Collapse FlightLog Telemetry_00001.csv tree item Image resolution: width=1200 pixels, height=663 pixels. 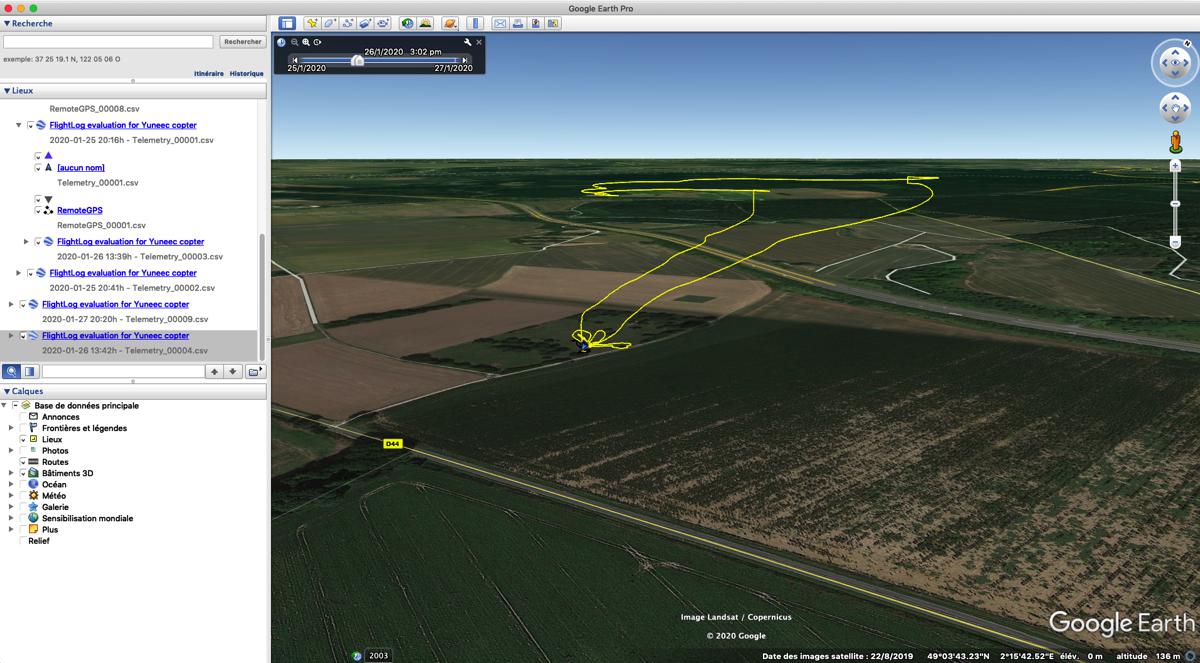[19, 126]
